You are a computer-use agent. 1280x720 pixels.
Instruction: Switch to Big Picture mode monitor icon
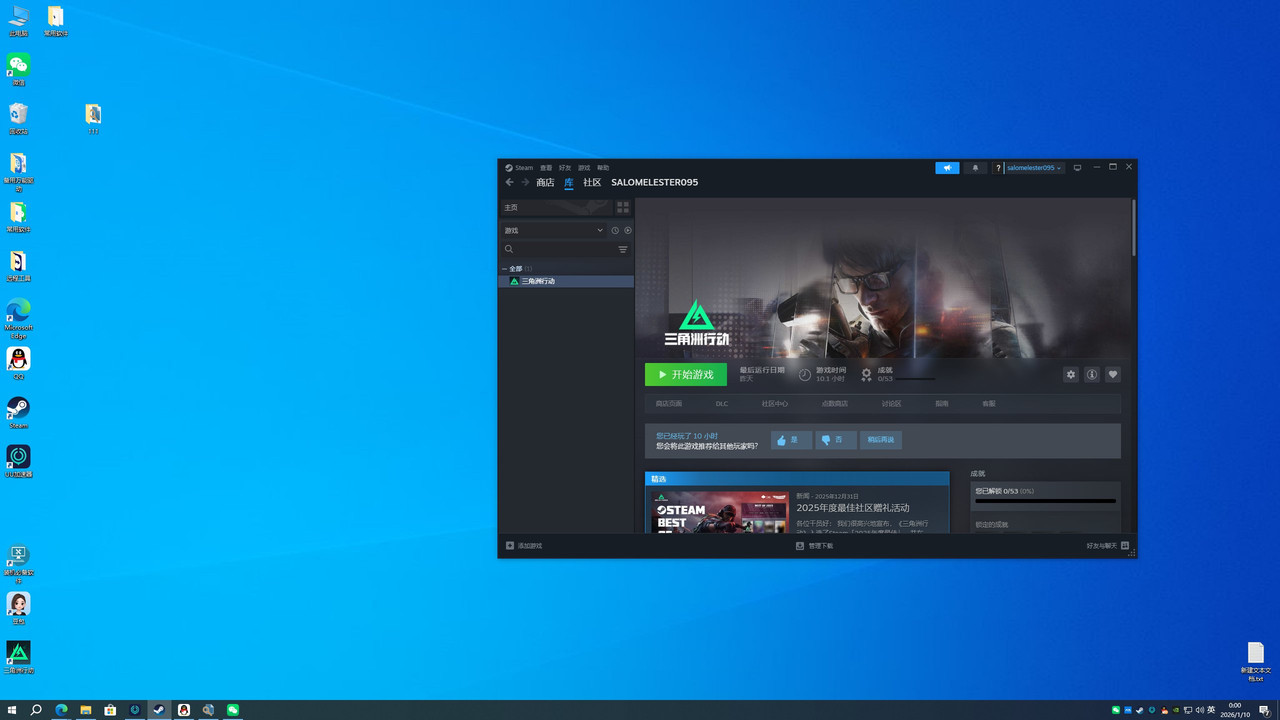click(x=1077, y=168)
